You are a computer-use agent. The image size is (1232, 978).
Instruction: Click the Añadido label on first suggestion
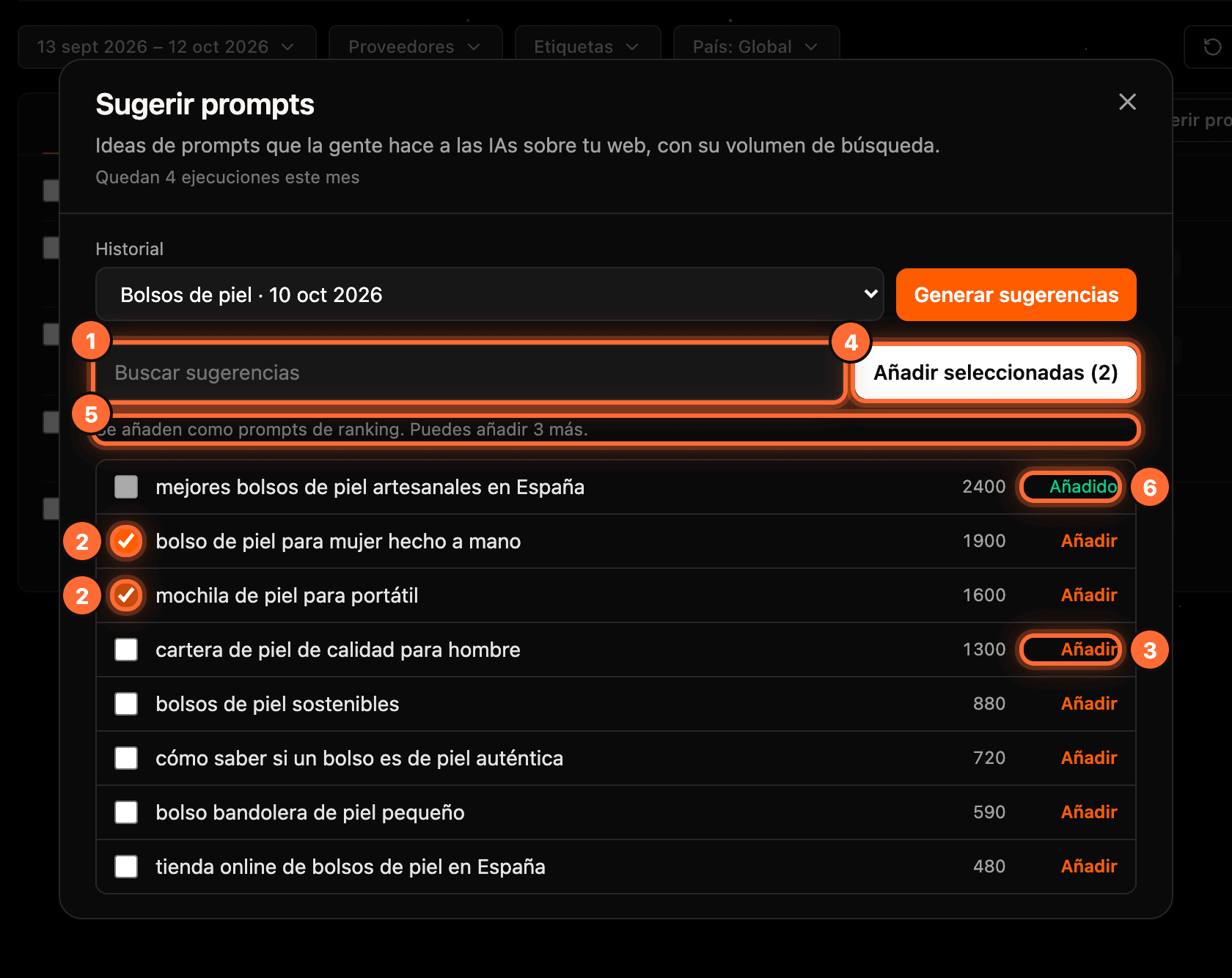[1083, 487]
